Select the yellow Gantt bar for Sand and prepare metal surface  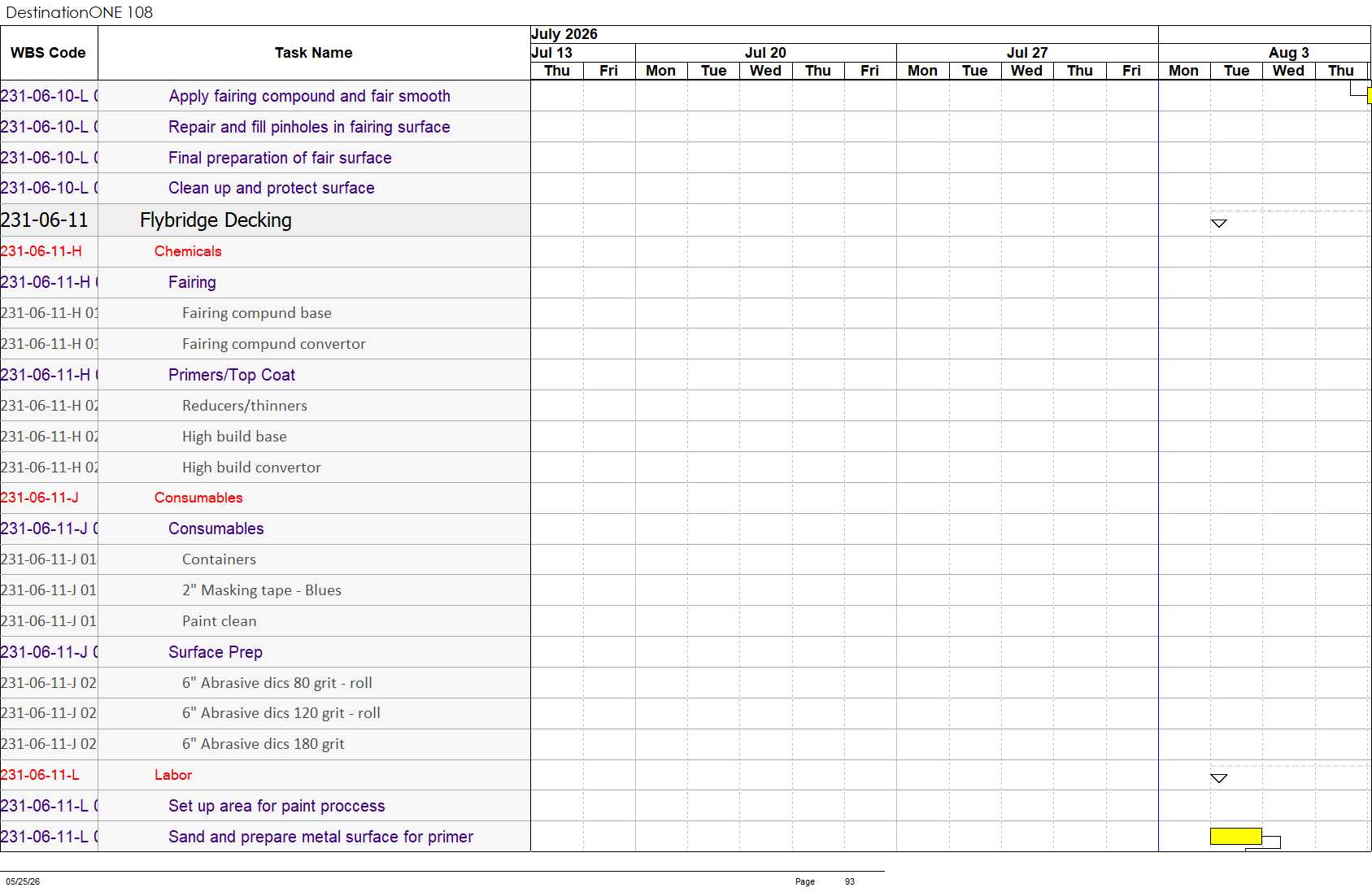[x=1235, y=836]
